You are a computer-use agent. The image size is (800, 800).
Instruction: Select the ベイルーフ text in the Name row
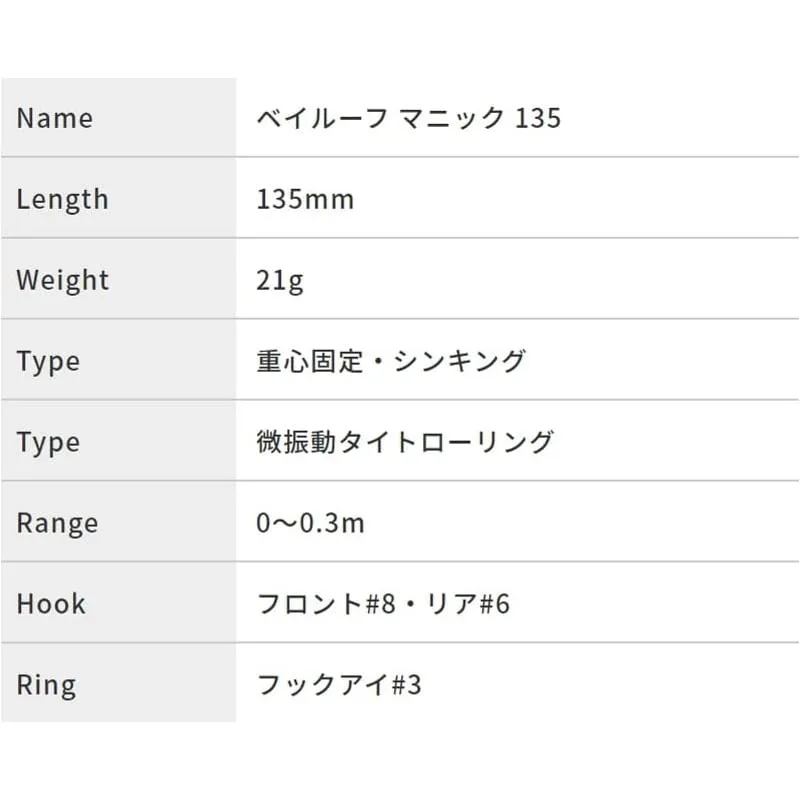pyautogui.click(x=321, y=118)
